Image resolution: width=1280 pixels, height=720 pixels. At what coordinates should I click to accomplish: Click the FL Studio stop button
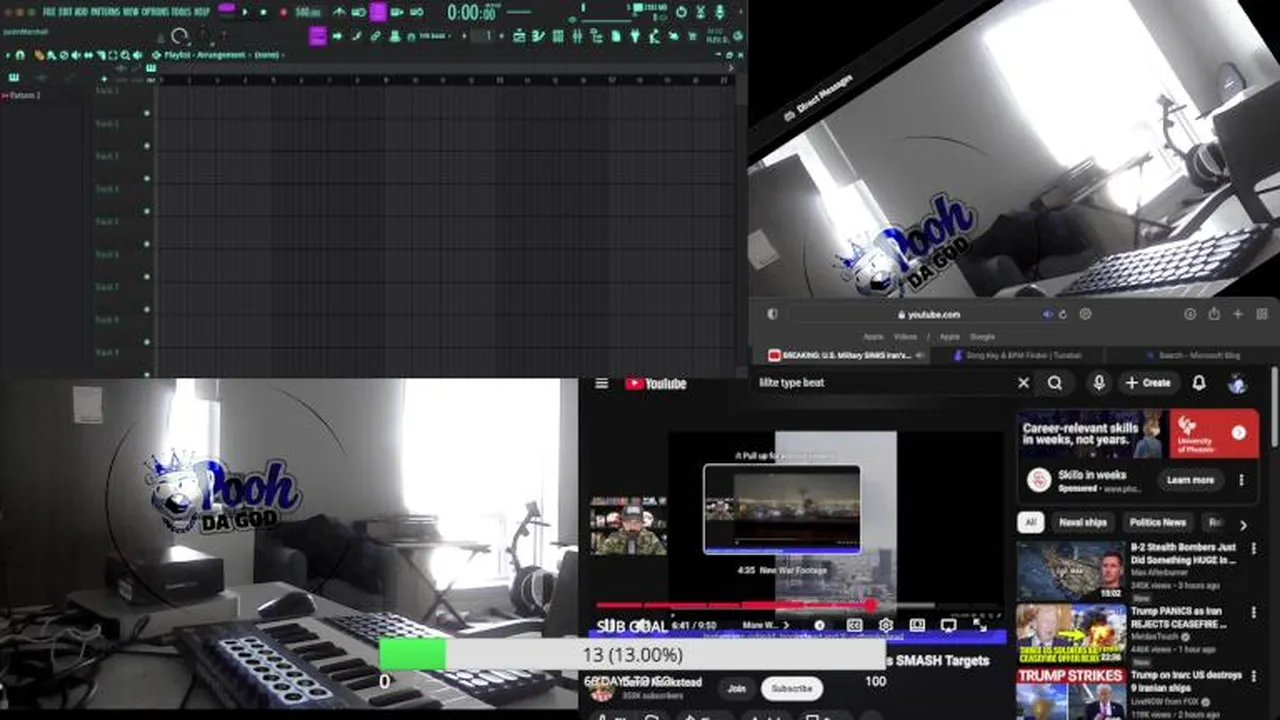[263, 12]
